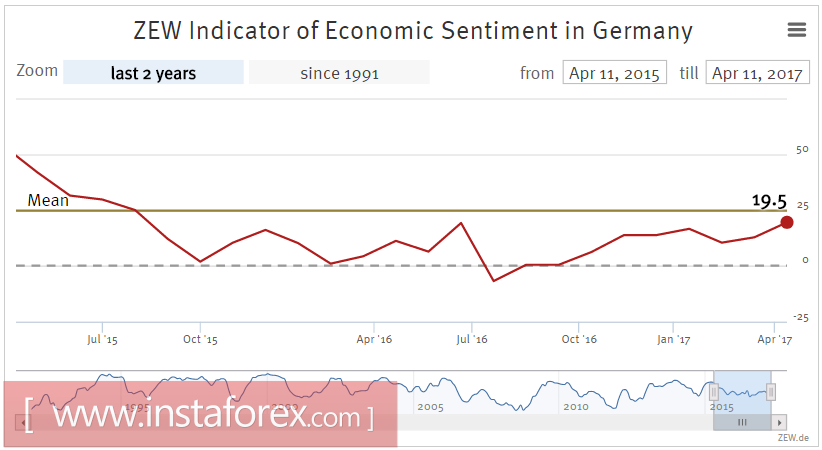Click the Jul '16 peak on line
Screen dimensions: 822x450
coord(461,223)
